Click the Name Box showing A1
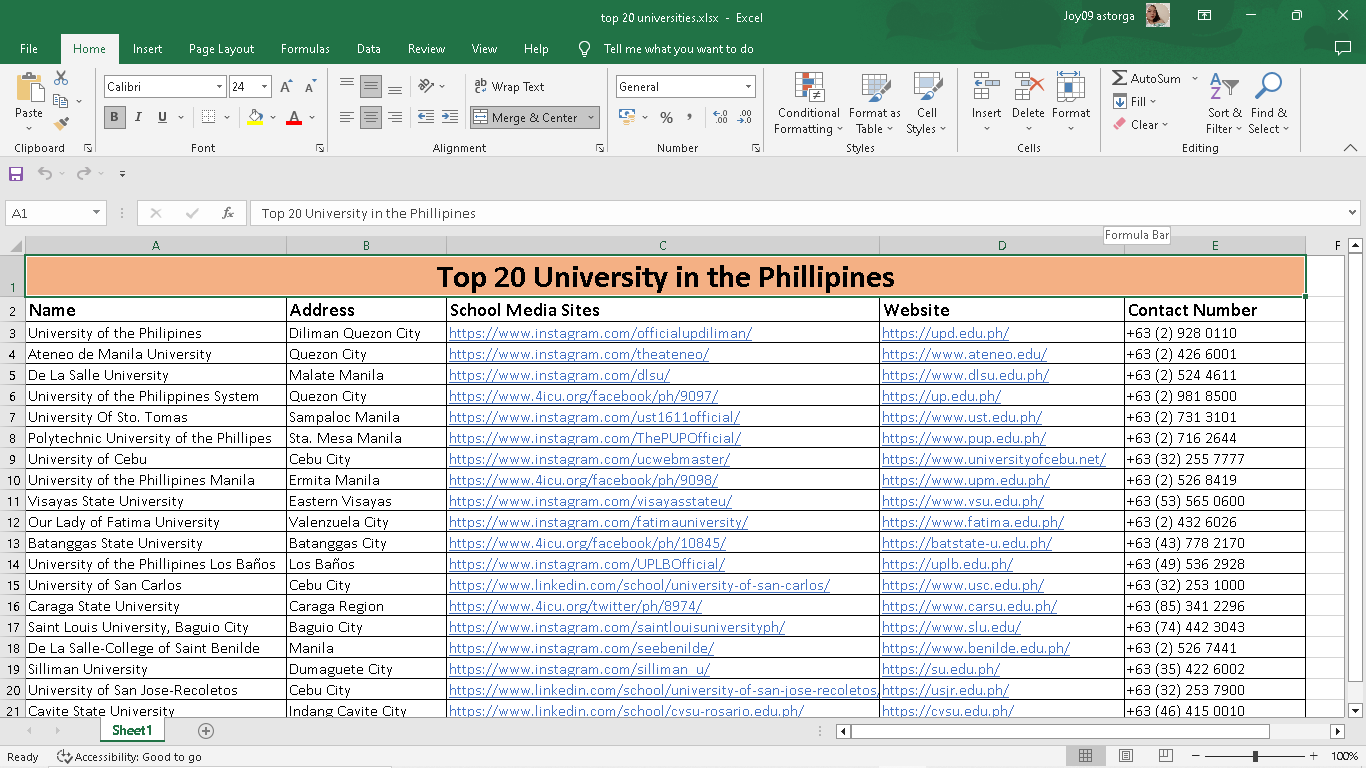 tap(48, 213)
